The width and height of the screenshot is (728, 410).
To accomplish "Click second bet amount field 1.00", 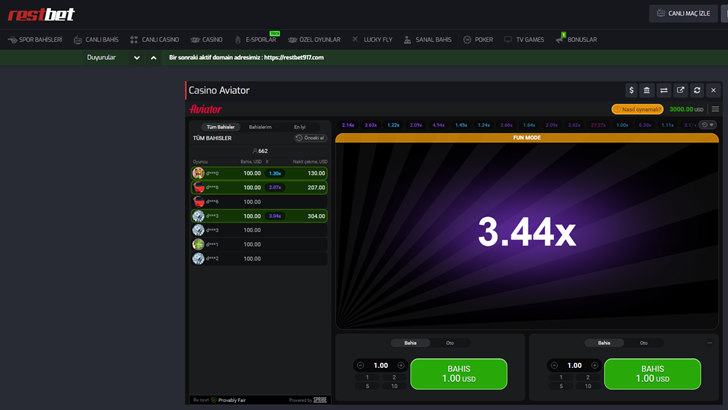I will [x=574, y=365].
